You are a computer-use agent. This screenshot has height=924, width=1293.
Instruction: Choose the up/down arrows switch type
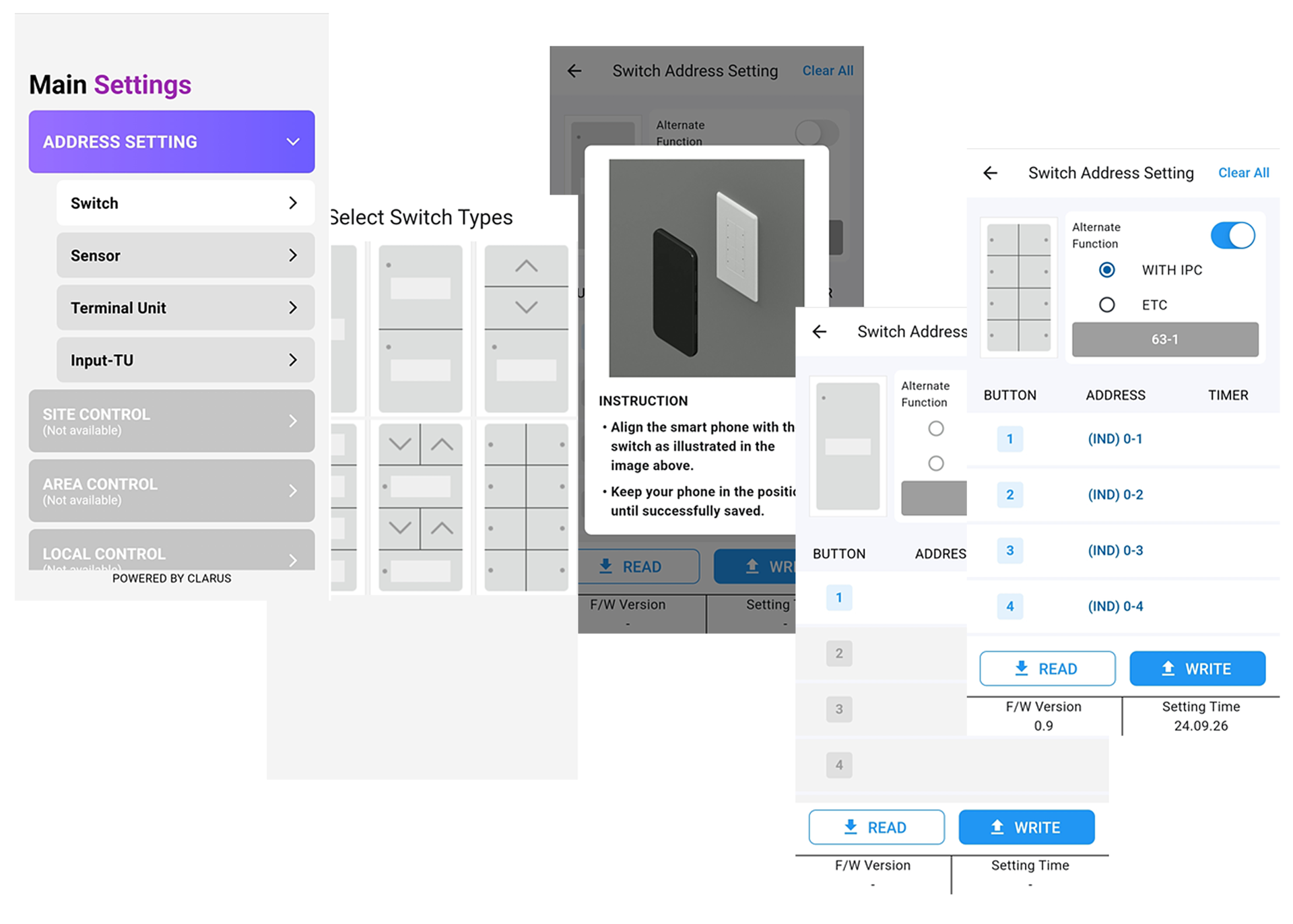pyautogui.click(x=526, y=328)
